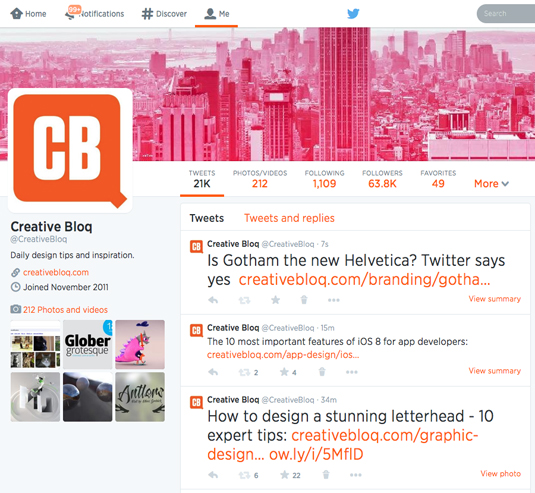Open the cat photos grid thumbnail
Viewport: 535px width, 493px height.
click(35, 345)
